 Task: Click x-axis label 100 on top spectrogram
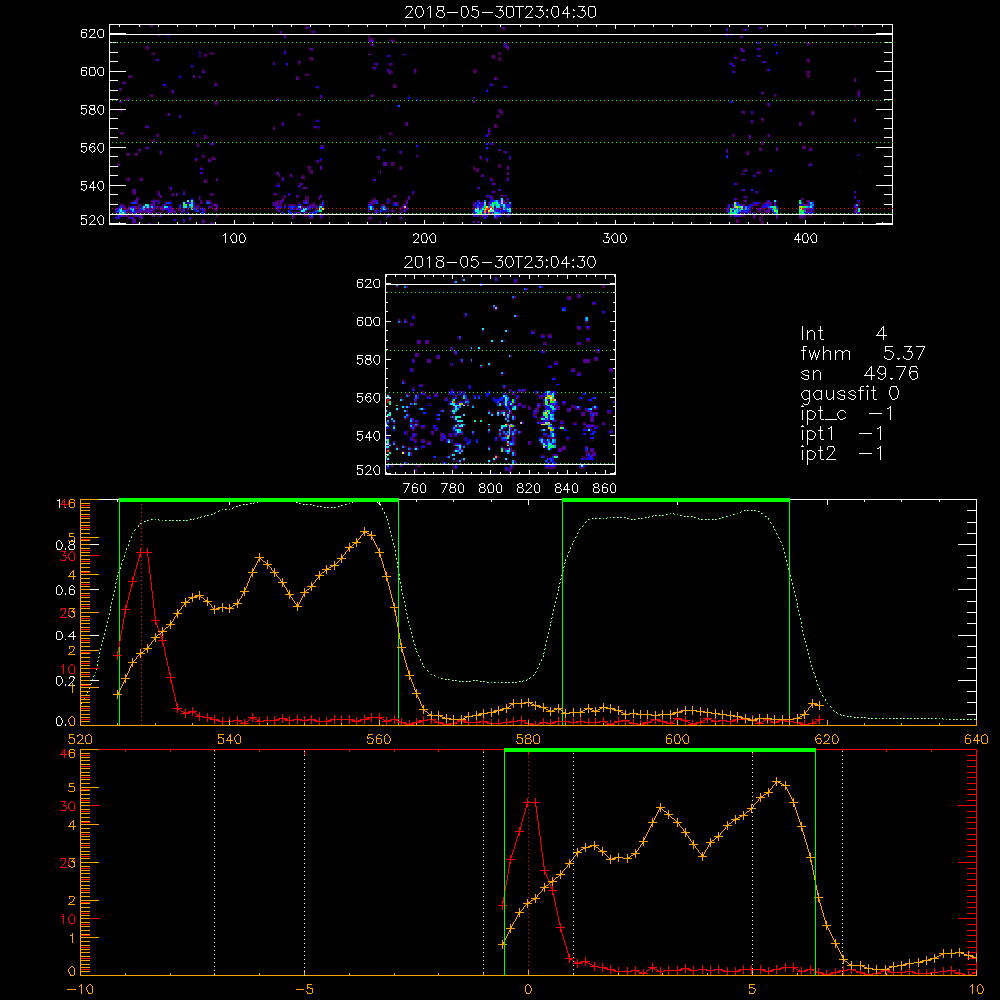[x=234, y=239]
